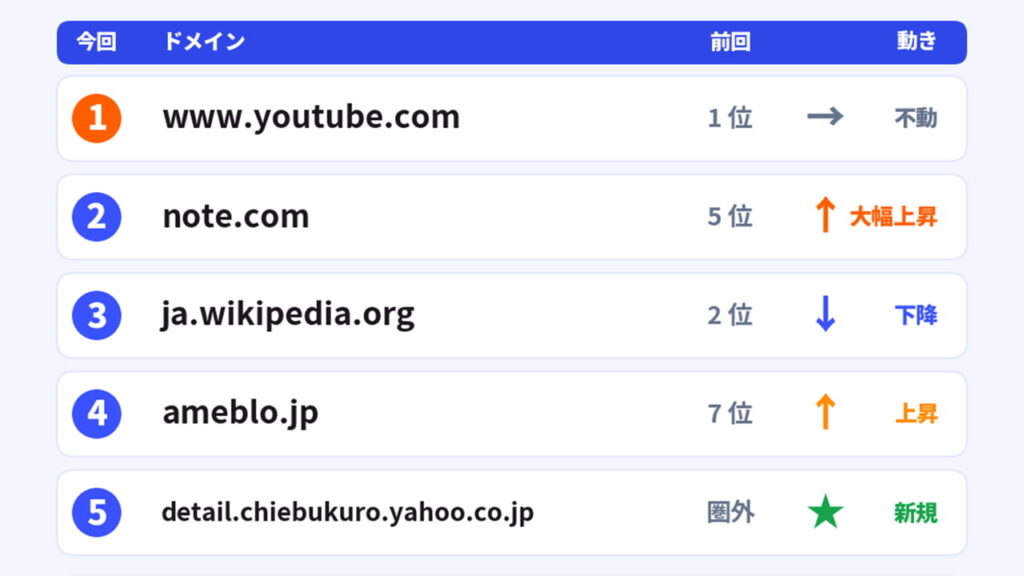Viewport: 1024px width, 576px height.
Task: Open the ameblo.jp domain link
Action: coord(240,413)
